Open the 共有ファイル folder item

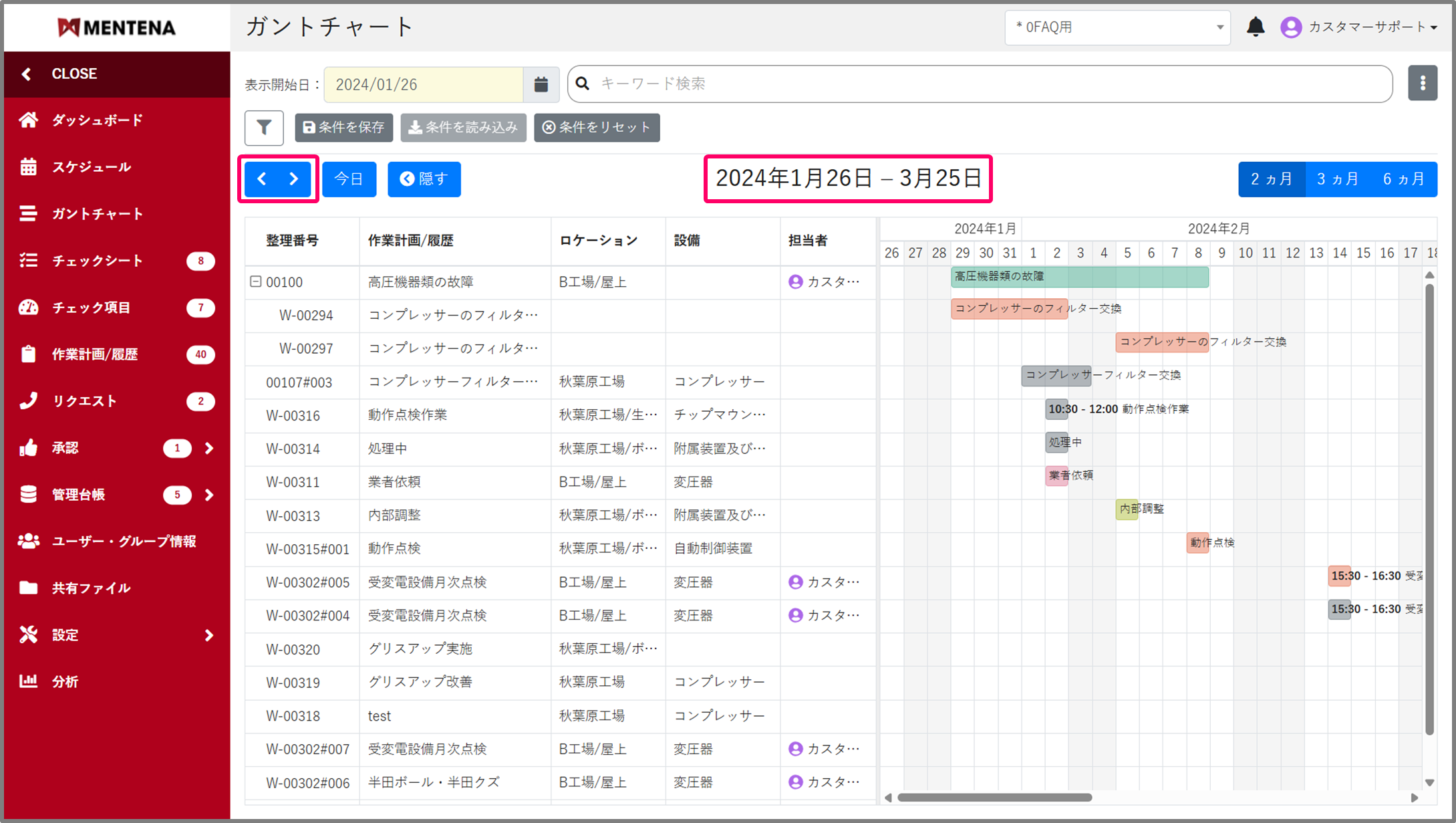(91, 588)
